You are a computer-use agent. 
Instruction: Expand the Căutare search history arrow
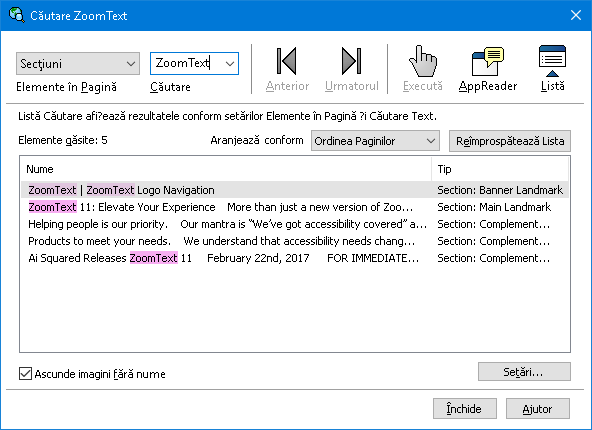click(x=230, y=63)
